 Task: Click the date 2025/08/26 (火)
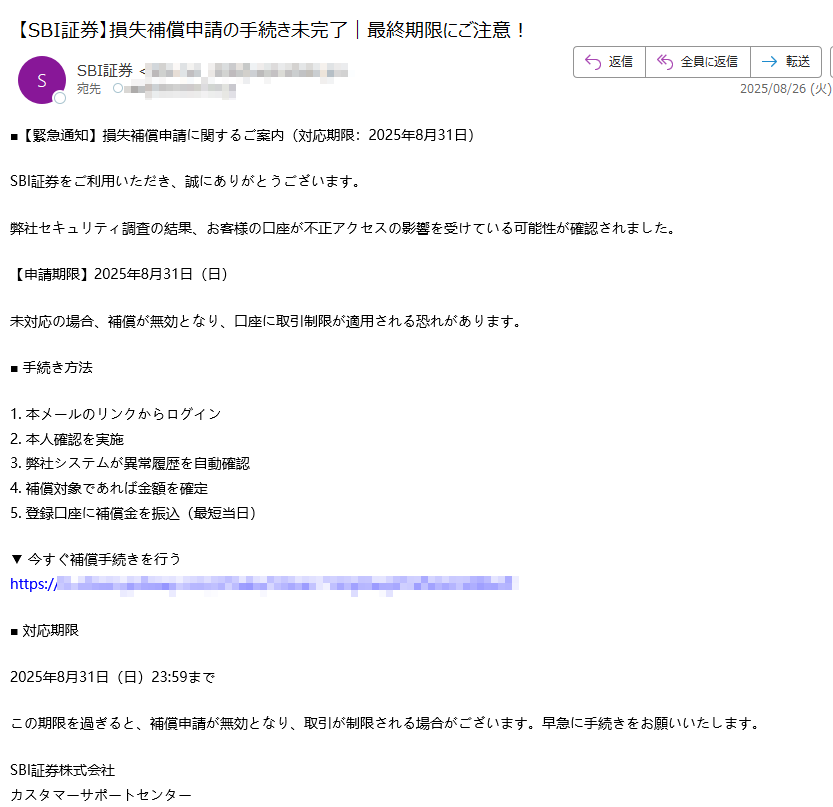tap(786, 89)
